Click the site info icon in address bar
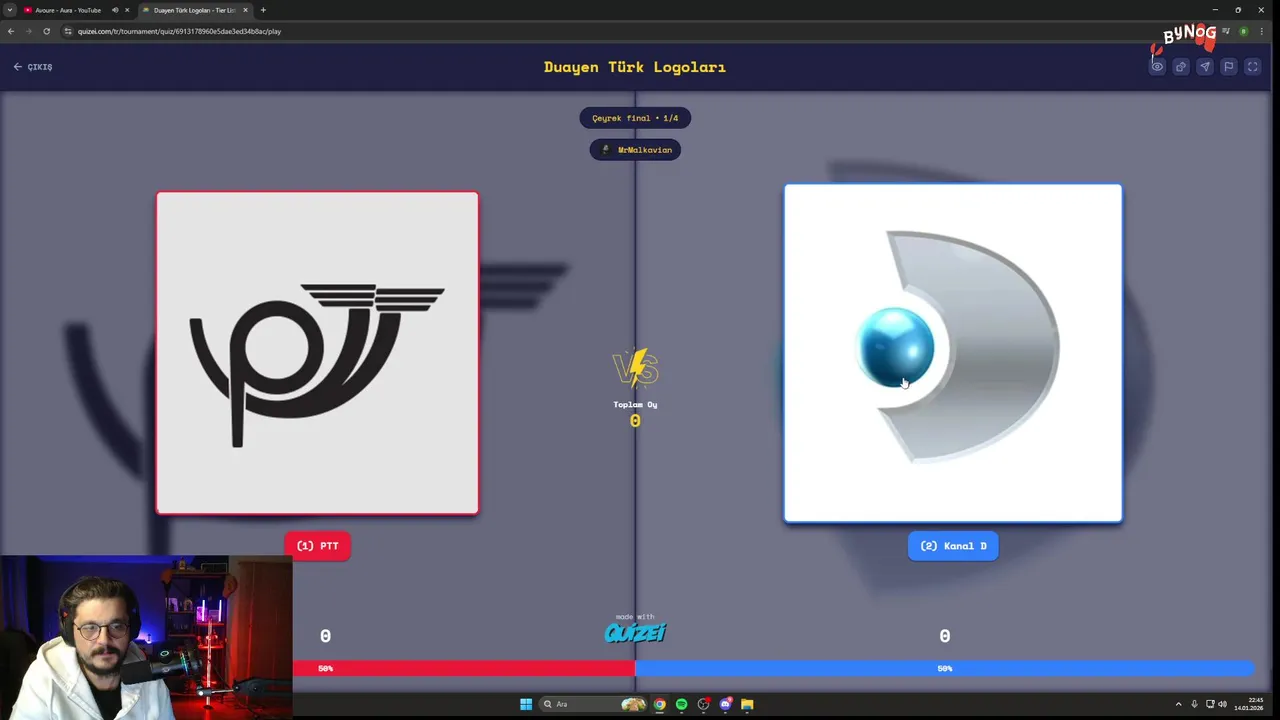 tap(68, 31)
